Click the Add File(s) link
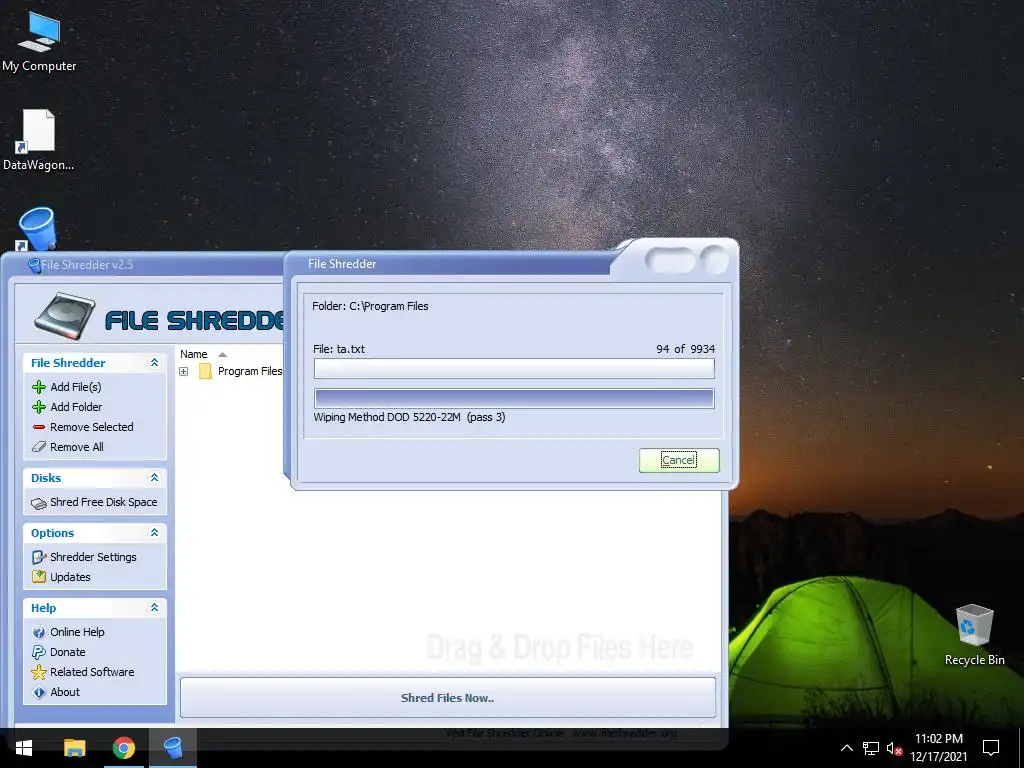This screenshot has height=768, width=1024. [x=76, y=387]
